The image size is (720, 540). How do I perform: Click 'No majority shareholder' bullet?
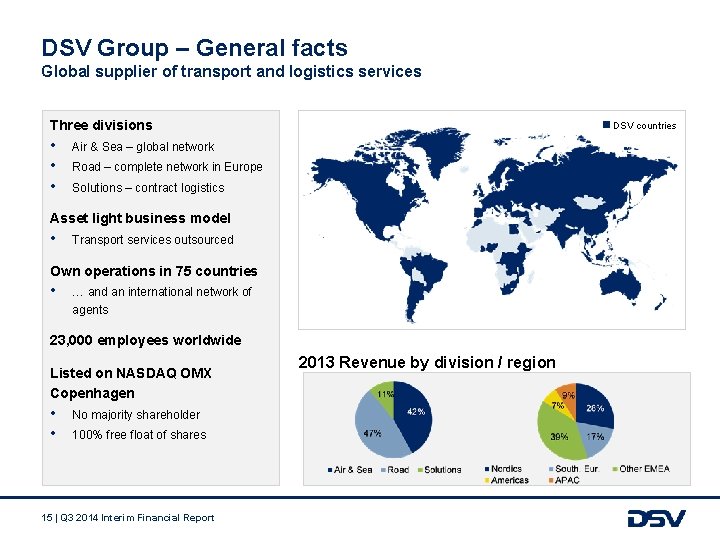136,415
